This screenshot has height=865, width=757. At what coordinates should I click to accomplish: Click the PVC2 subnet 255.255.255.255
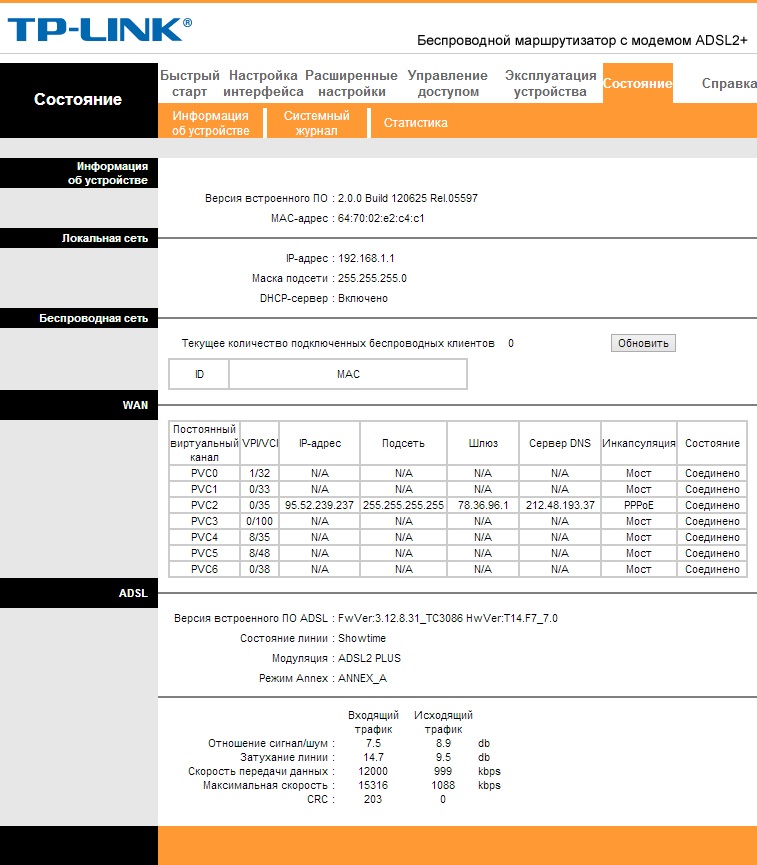403,505
